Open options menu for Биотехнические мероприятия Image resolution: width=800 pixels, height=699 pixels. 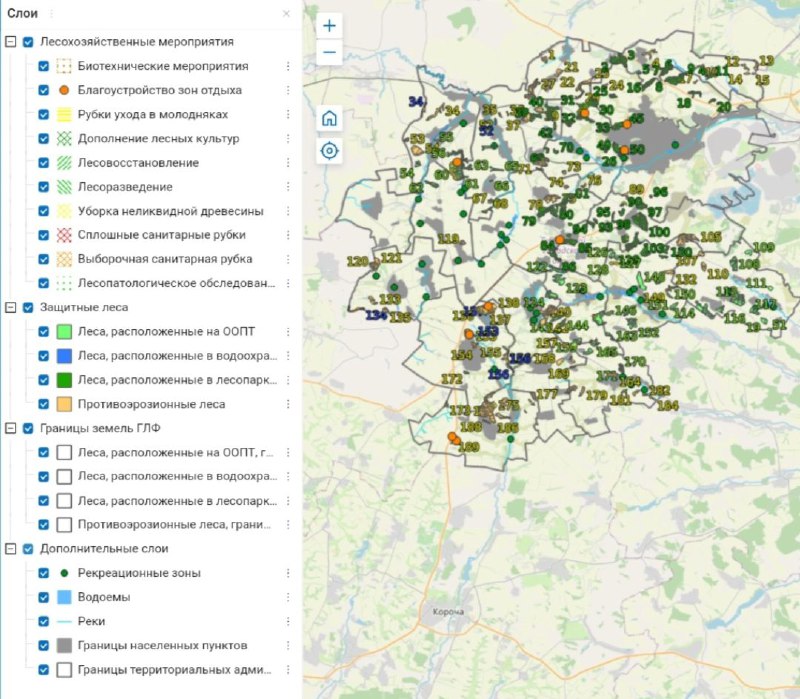click(x=288, y=66)
